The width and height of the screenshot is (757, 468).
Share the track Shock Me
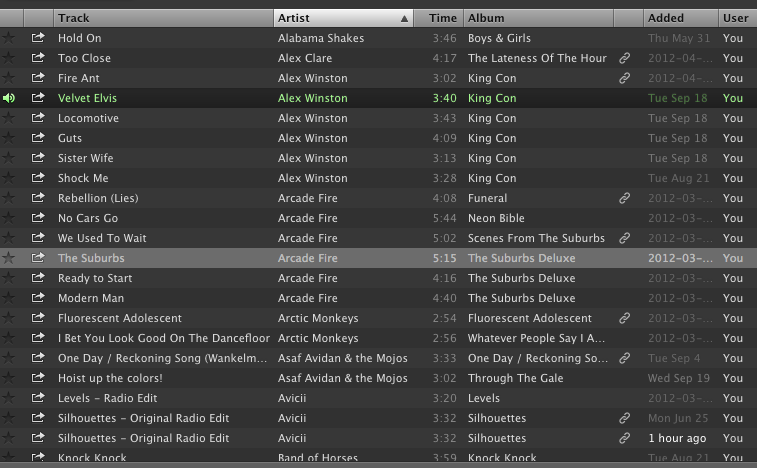tap(38, 177)
